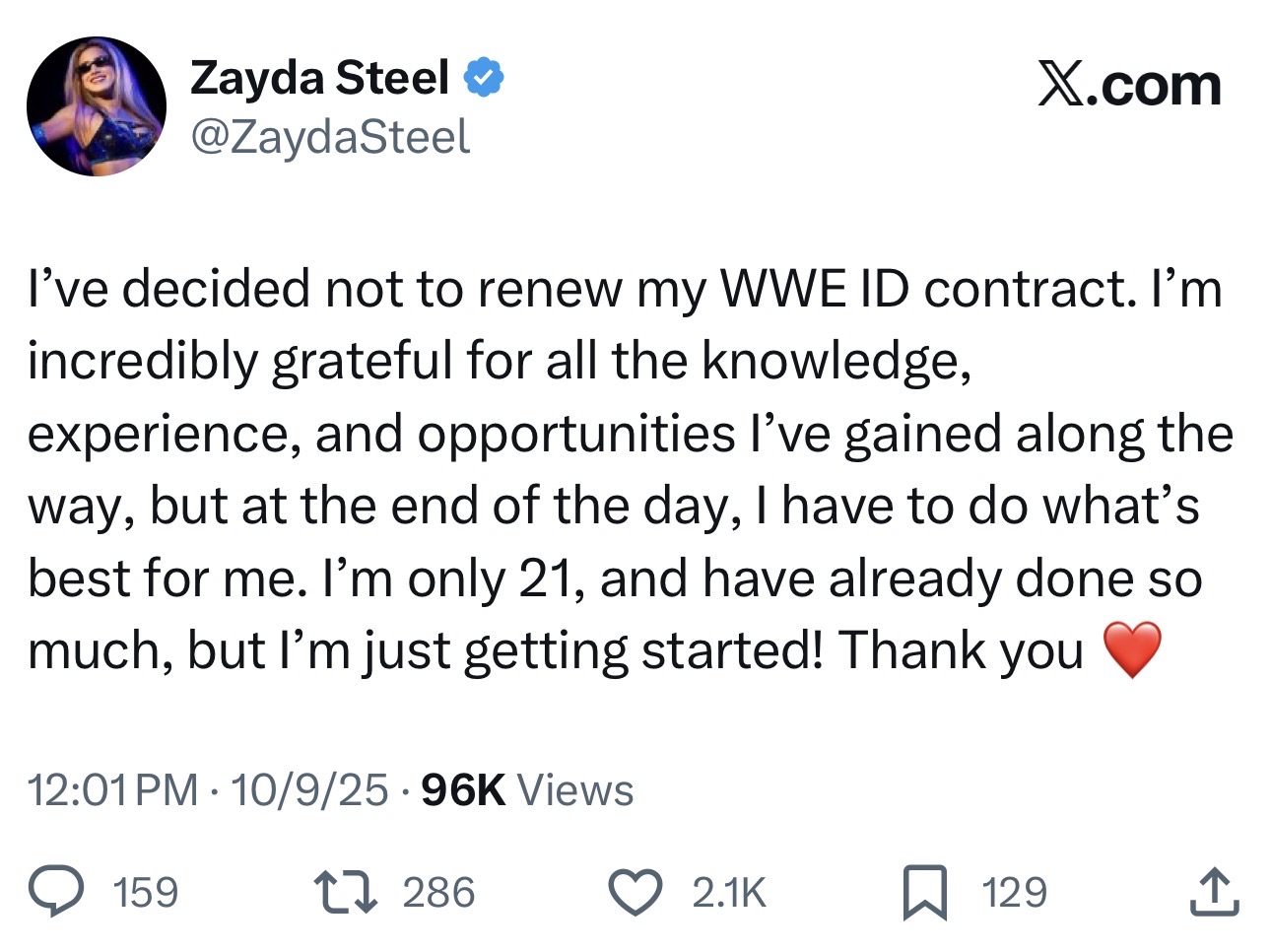
Task: Click the 2.1K likes count
Action: click(x=728, y=892)
